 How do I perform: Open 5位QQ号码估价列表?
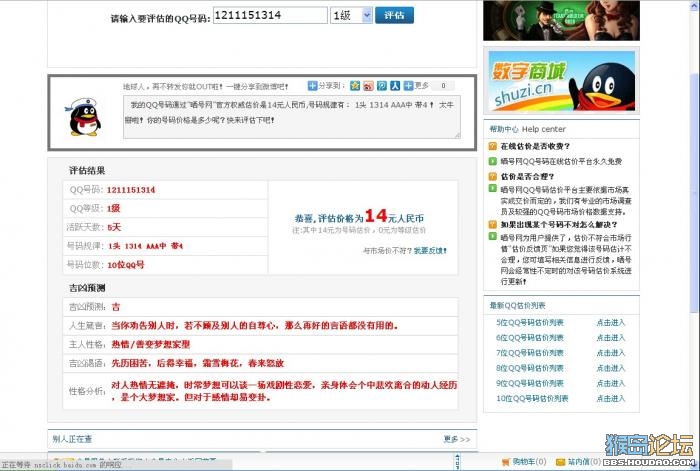530,322
